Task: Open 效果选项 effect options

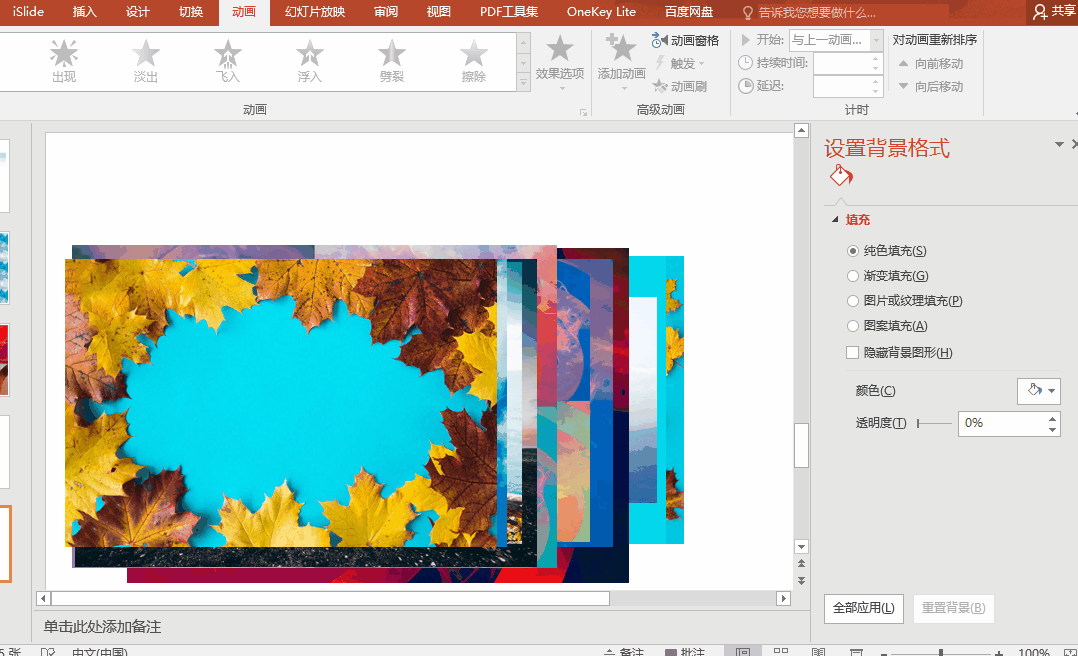Action: (560, 62)
